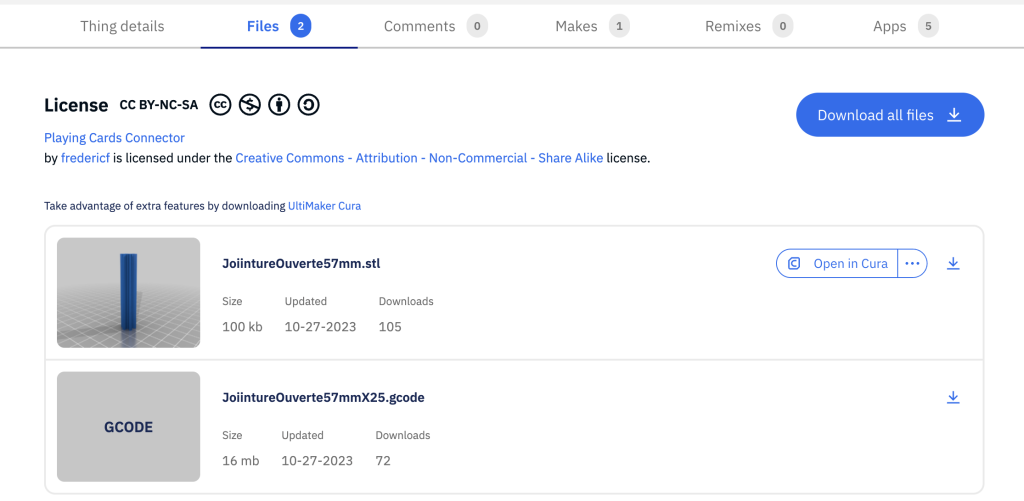
Task: Visit the fredericf author profile link
Action: click(x=85, y=158)
